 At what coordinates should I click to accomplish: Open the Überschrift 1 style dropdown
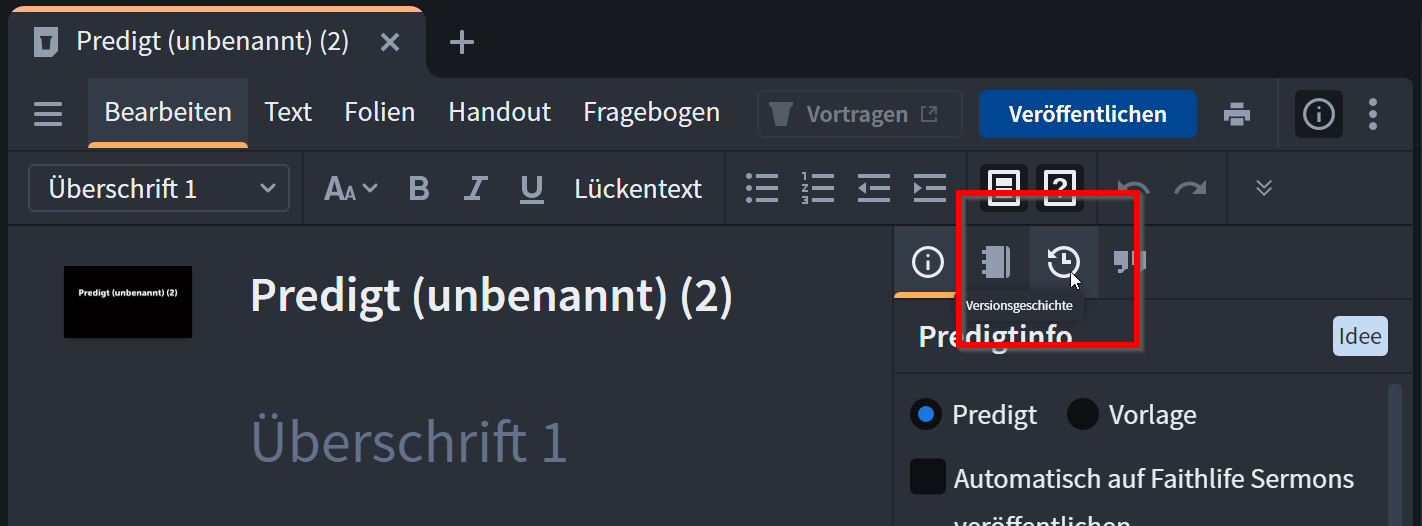coord(159,188)
